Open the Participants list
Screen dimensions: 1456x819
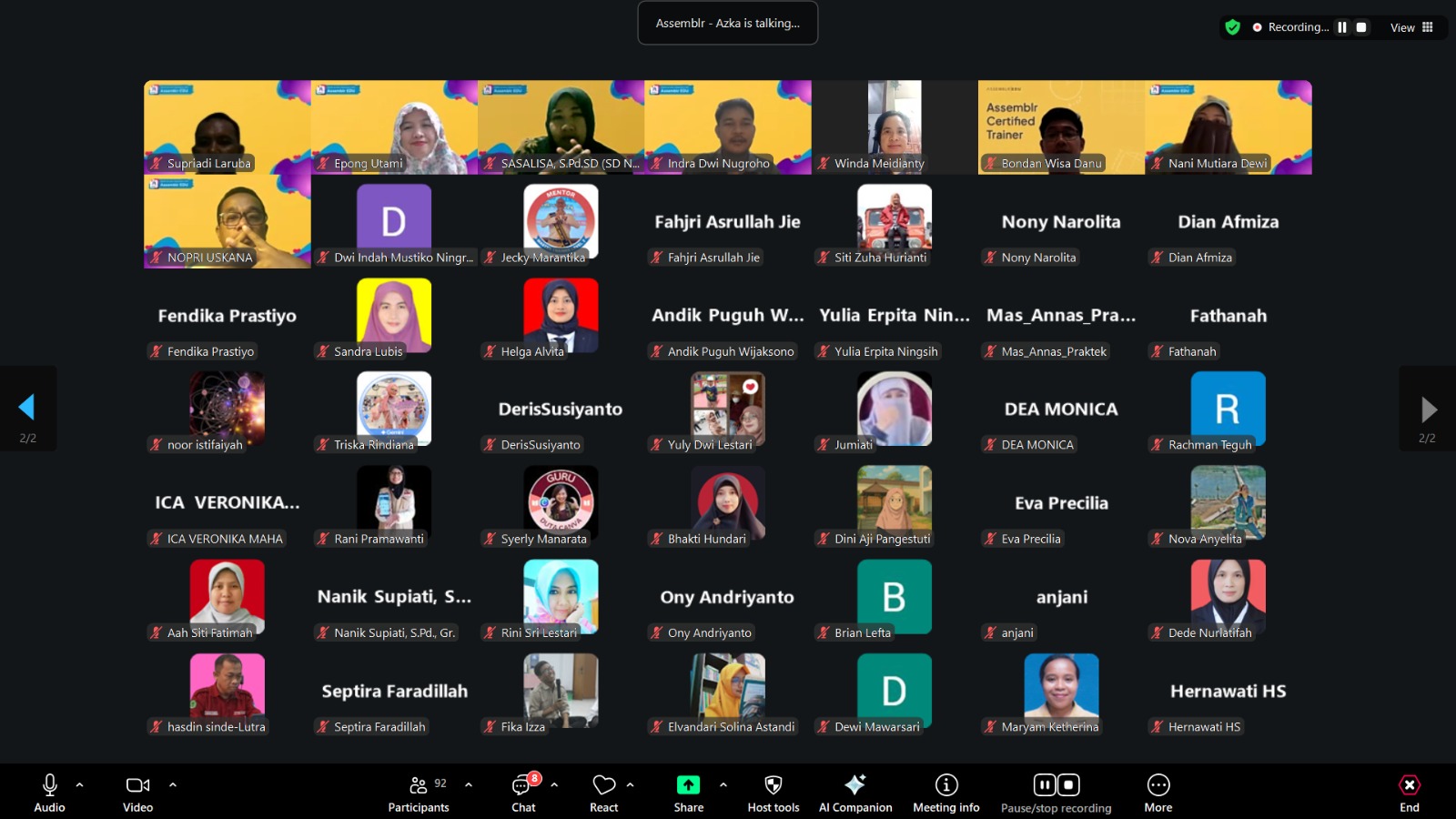[419, 785]
